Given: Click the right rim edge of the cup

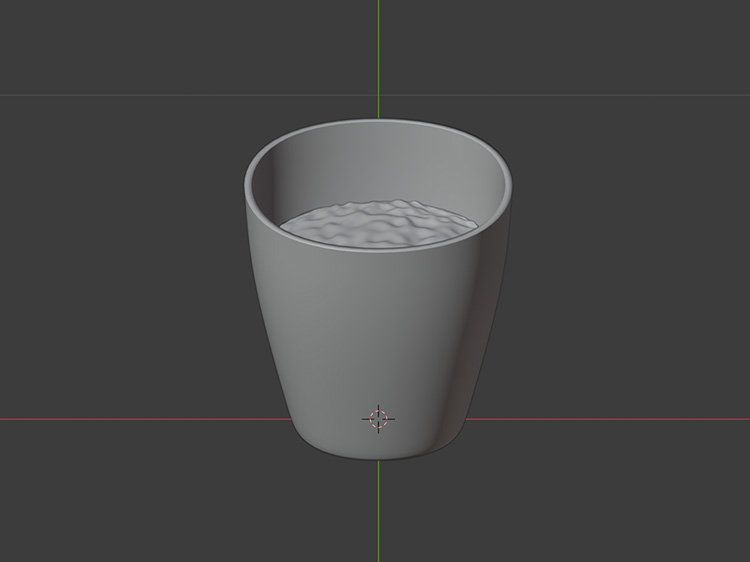Looking at the screenshot, I should coord(509,187).
